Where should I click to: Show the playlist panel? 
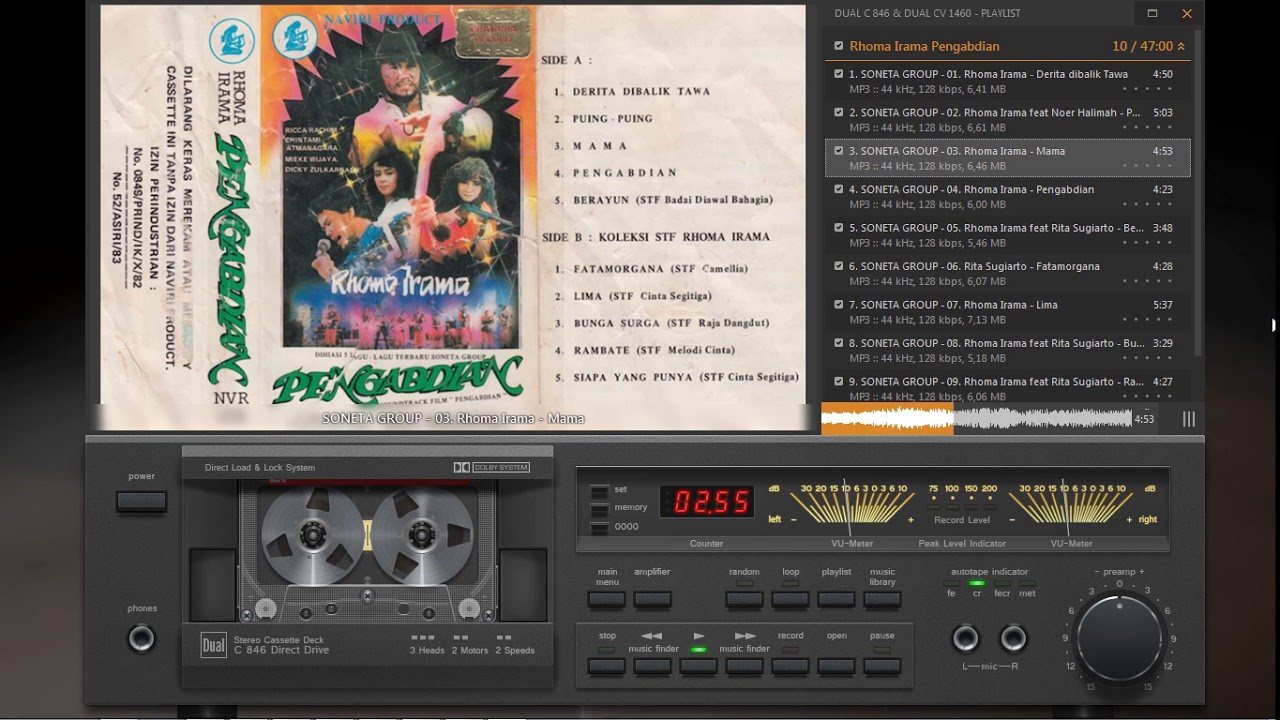tap(836, 600)
